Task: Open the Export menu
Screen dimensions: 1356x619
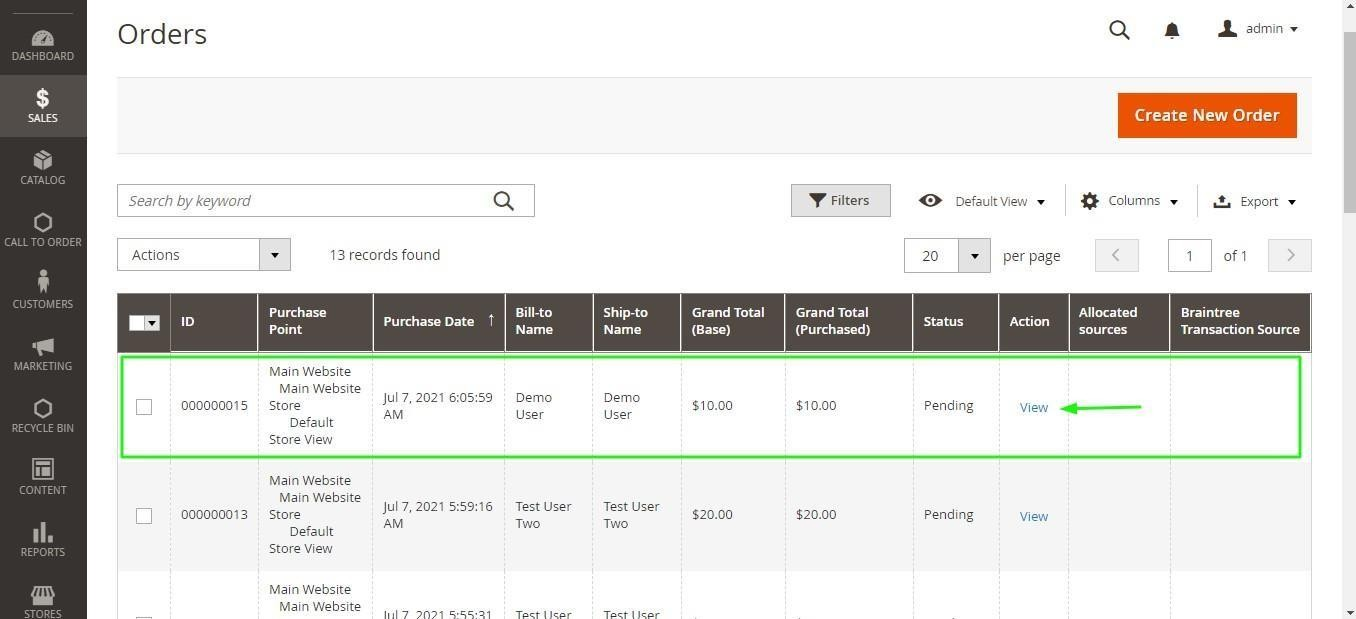Action: coord(1254,201)
